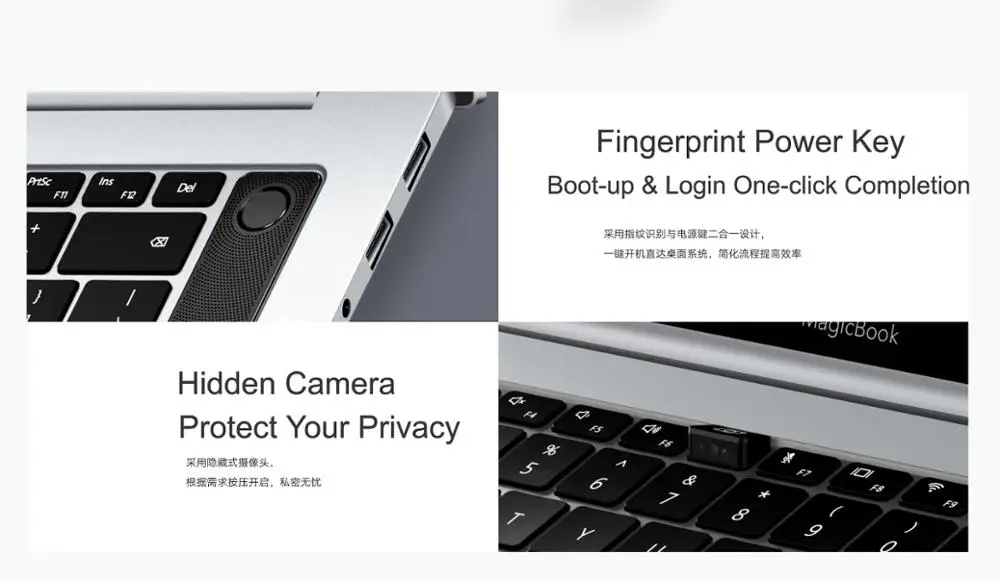The image size is (1000, 581).
Task: Click the Ins F12 key
Action: [119, 189]
